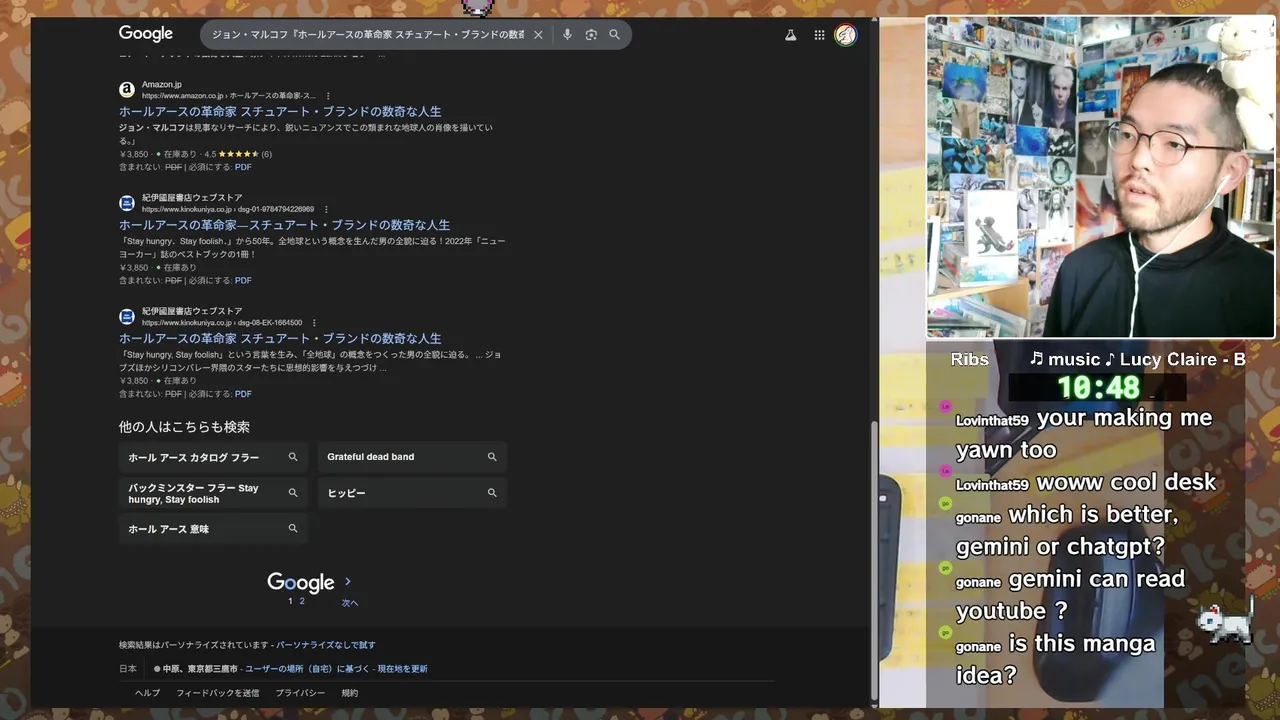Open second Kinokuniya title link under dsg-08 URL
The width and height of the screenshot is (1280, 720).
click(x=280, y=339)
